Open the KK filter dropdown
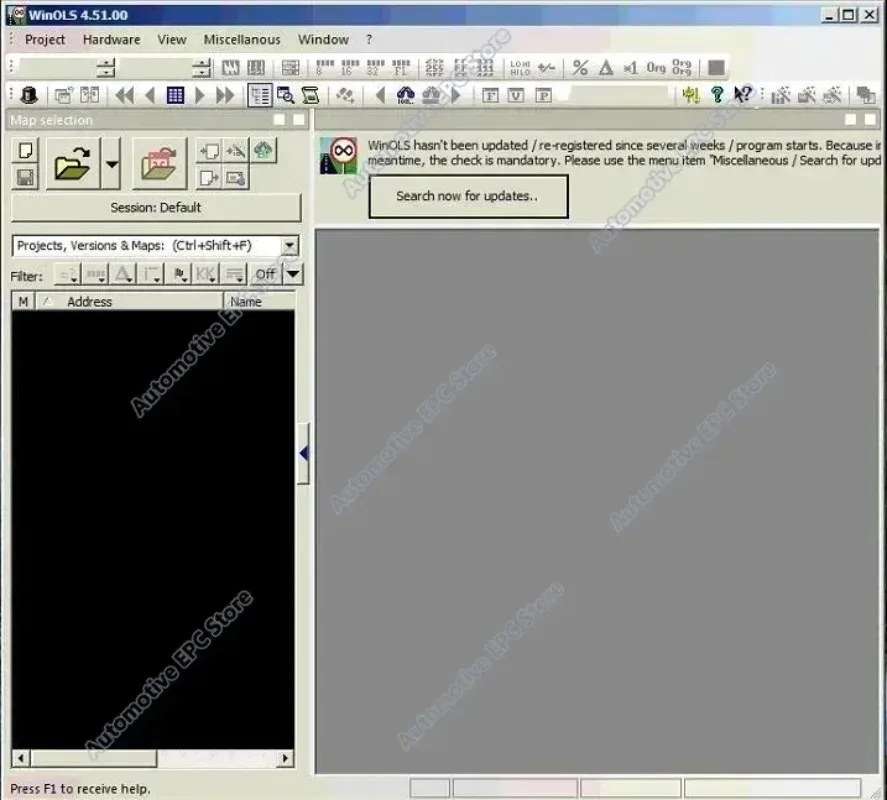Screen dimensions: 887x800 (x=205, y=274)
